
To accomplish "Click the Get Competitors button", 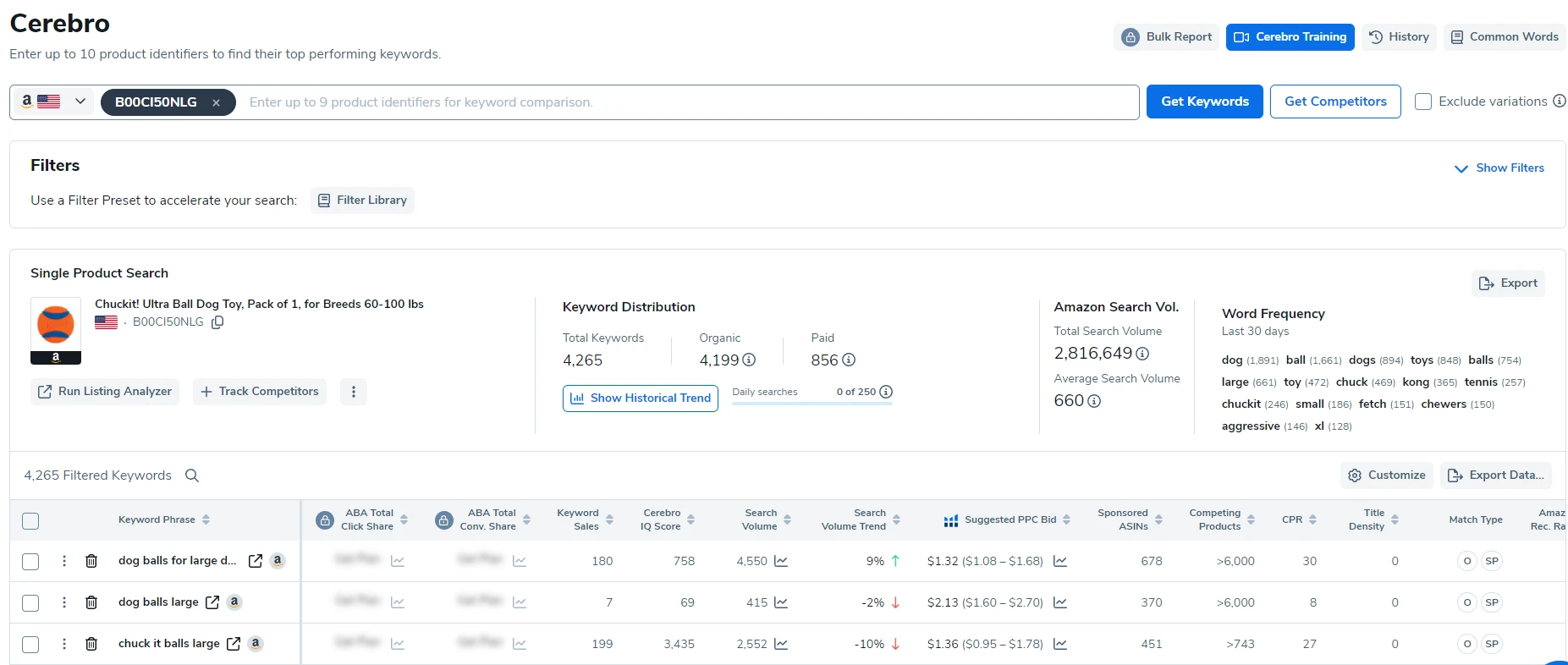I will pos(1335,102).
